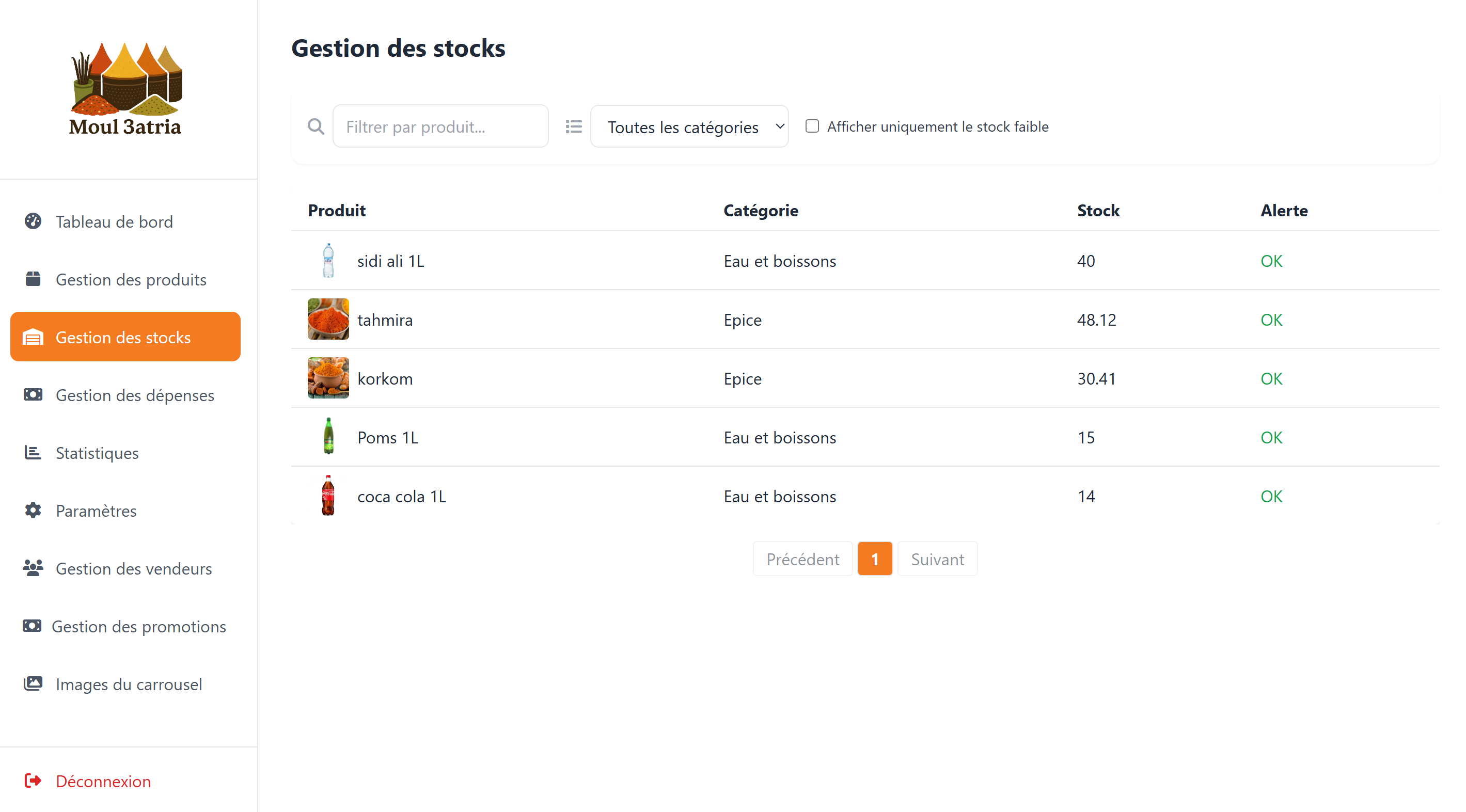
Task: Click the Gestion des produits box icon
Action: click(x=33, y=279)
